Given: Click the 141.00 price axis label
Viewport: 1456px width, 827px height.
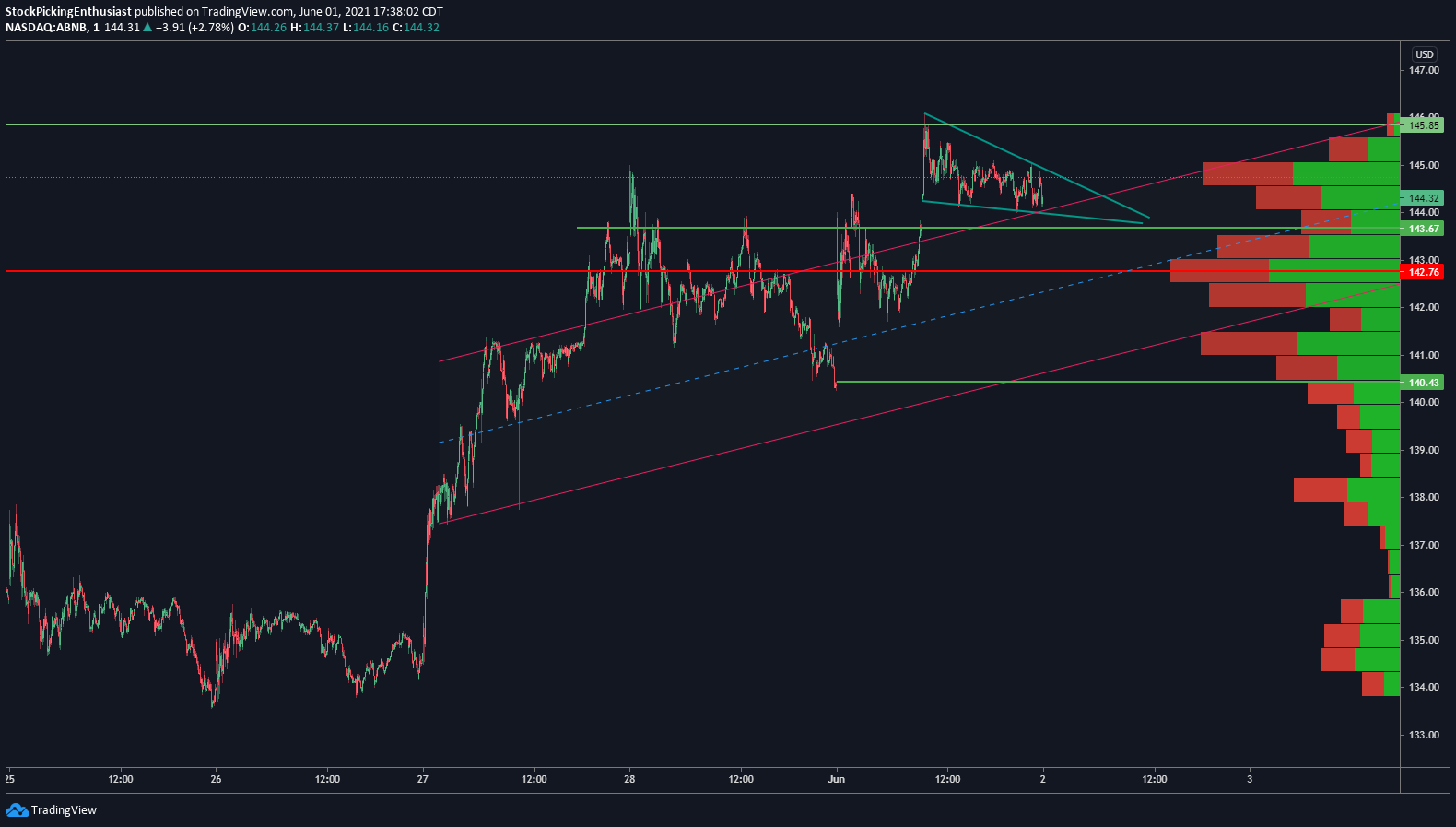Looking at the screenshot, I should (1424, 355).
